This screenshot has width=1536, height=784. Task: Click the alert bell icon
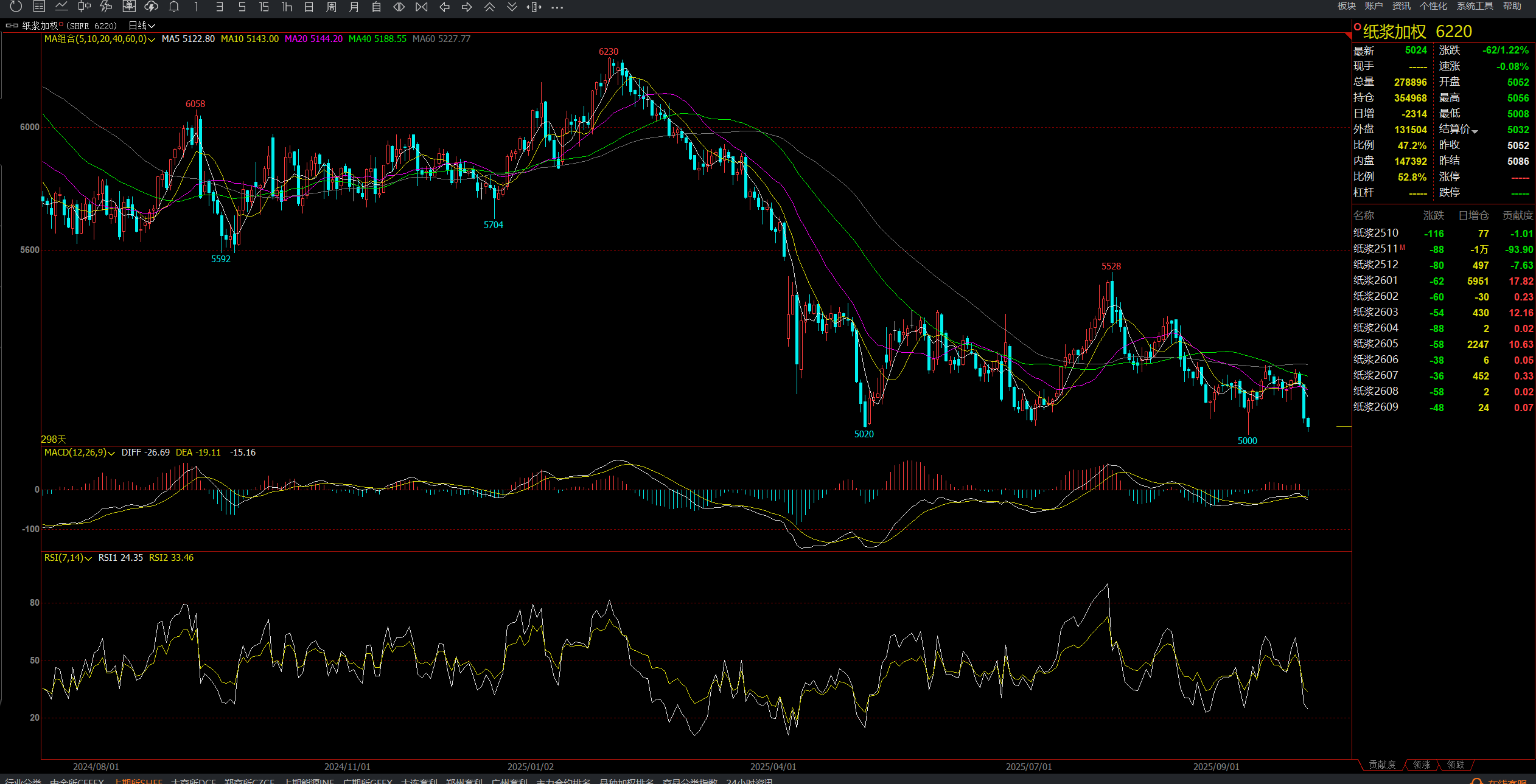click(x=174, y=7)
